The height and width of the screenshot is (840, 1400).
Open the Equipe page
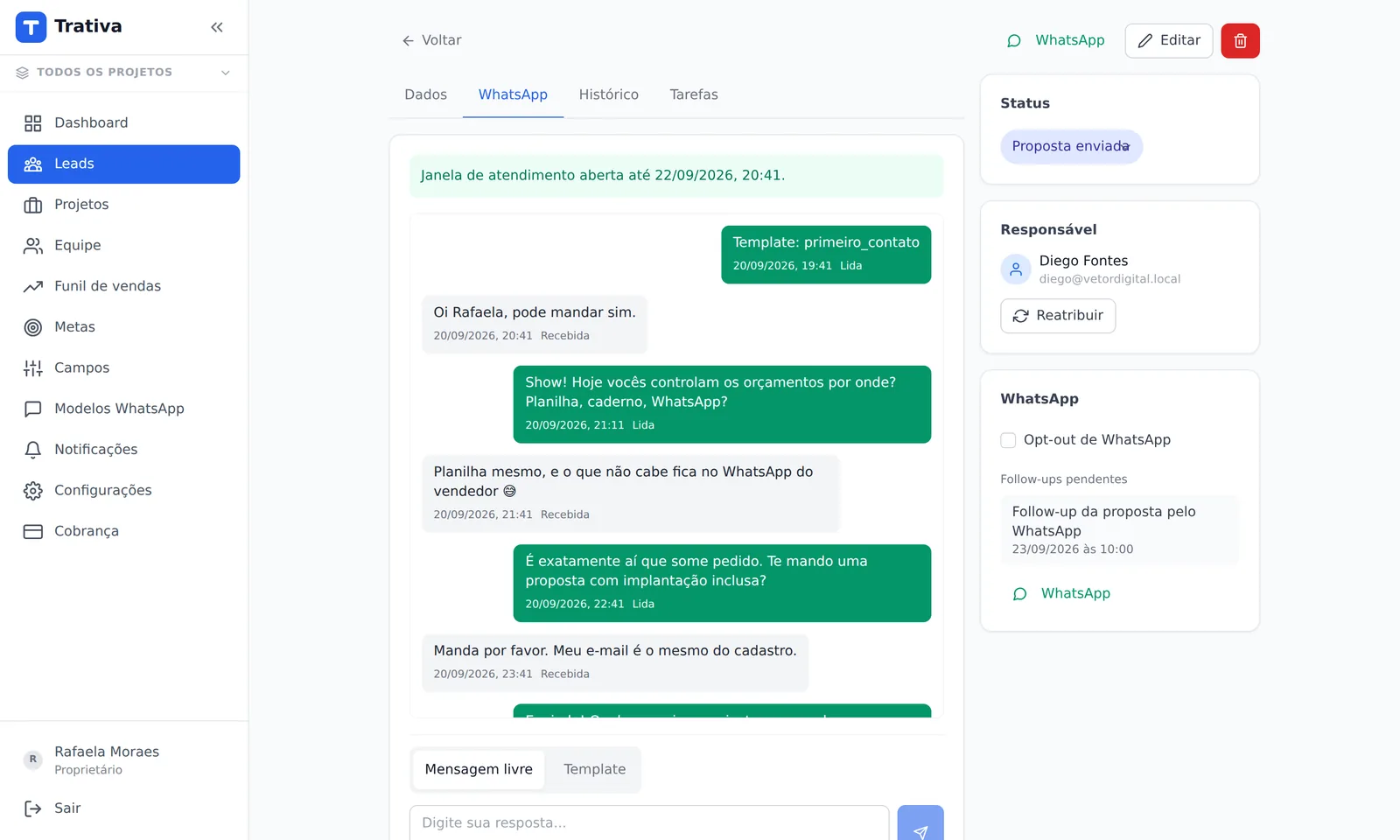[x=123, y=246]
